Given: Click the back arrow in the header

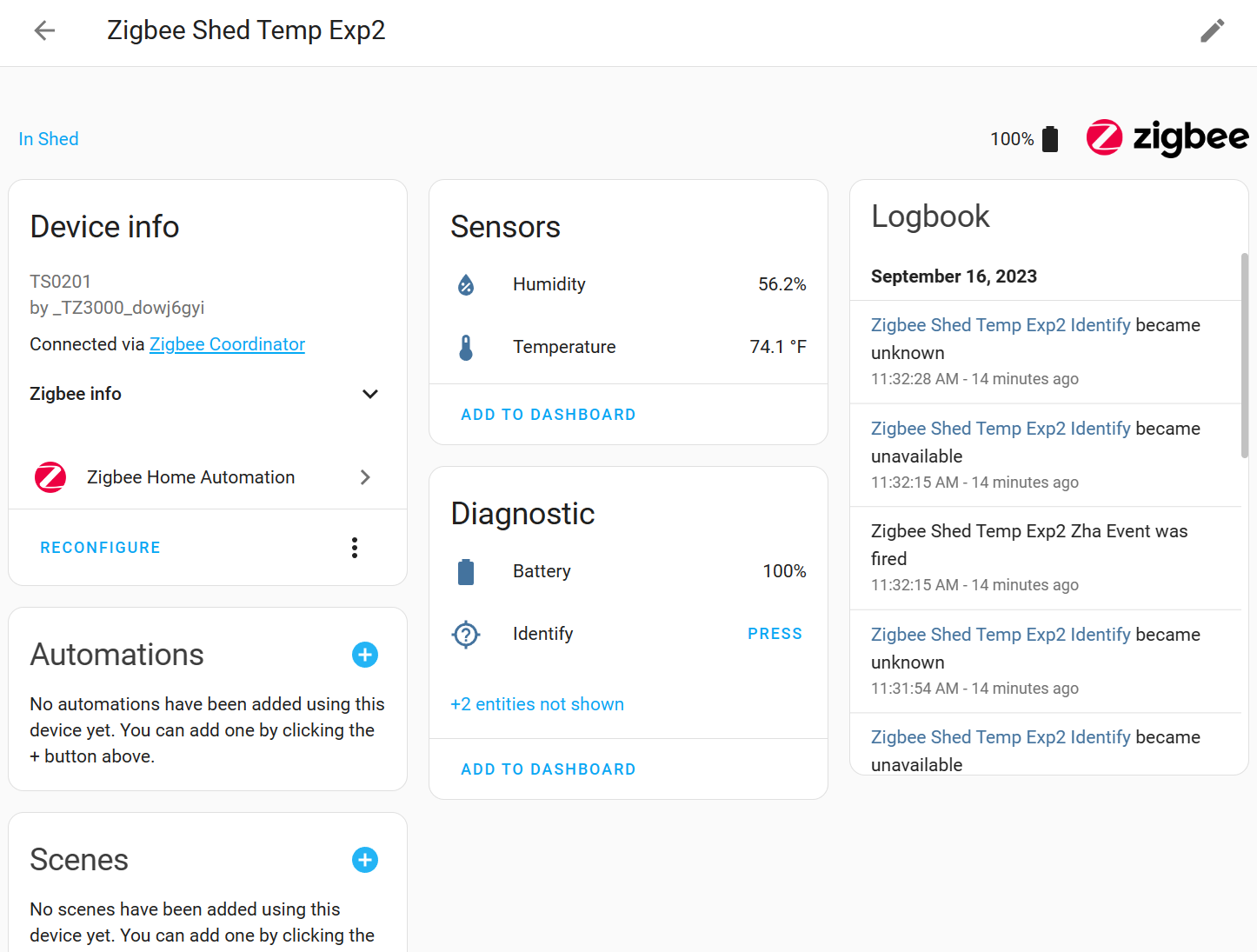Looking at the screenshot, I should pos(43,30).
